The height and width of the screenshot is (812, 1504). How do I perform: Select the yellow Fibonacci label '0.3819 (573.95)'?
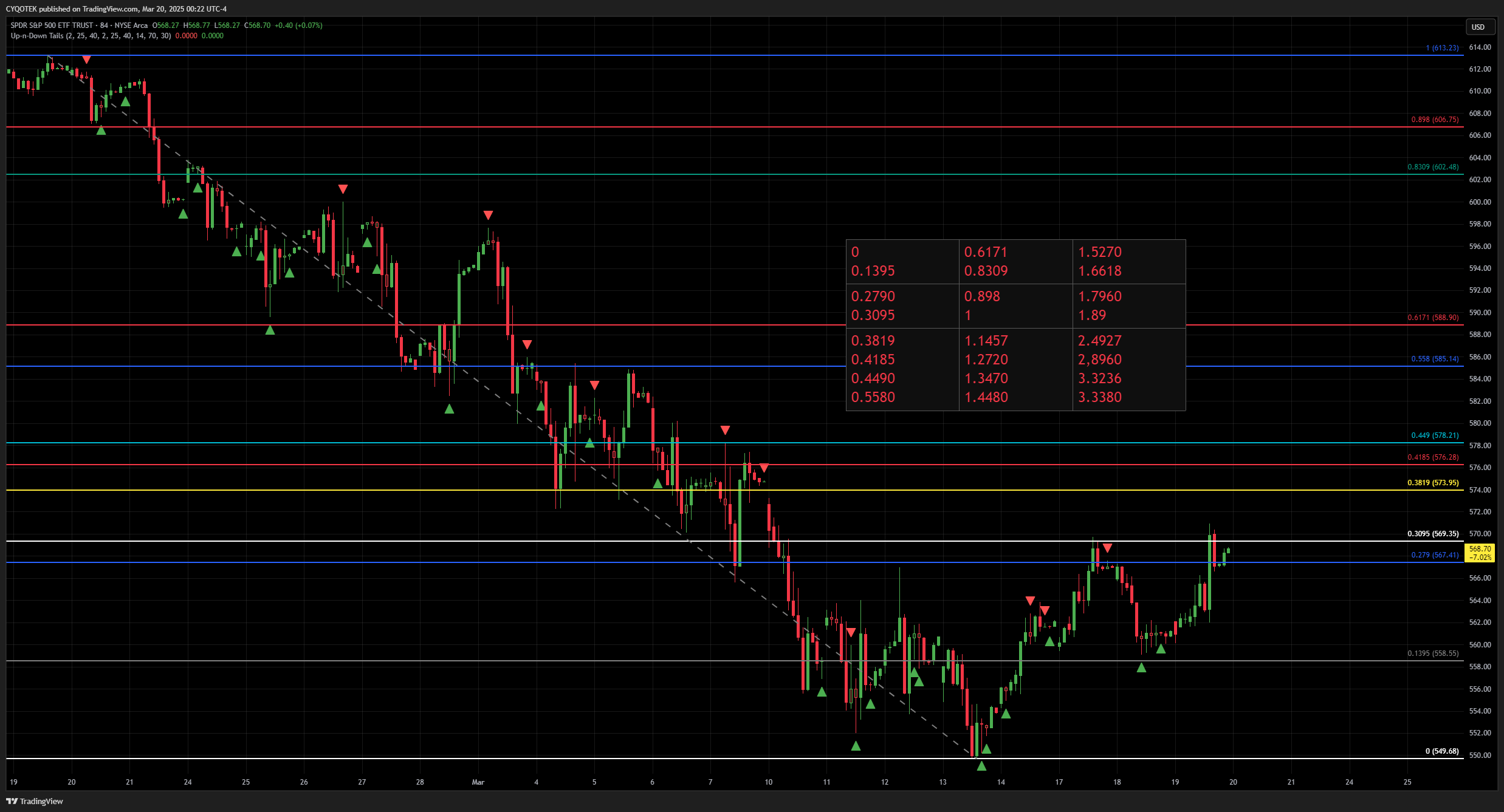1433,483
